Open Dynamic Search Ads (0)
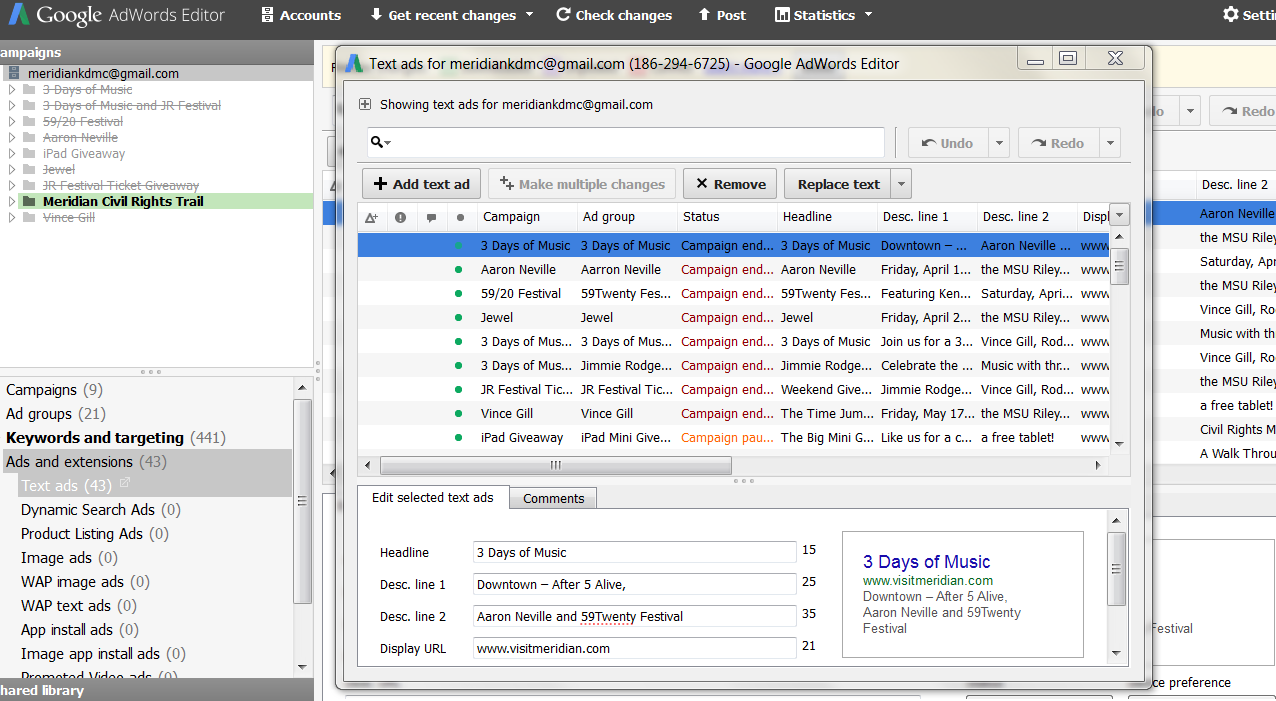 [101, 510]
